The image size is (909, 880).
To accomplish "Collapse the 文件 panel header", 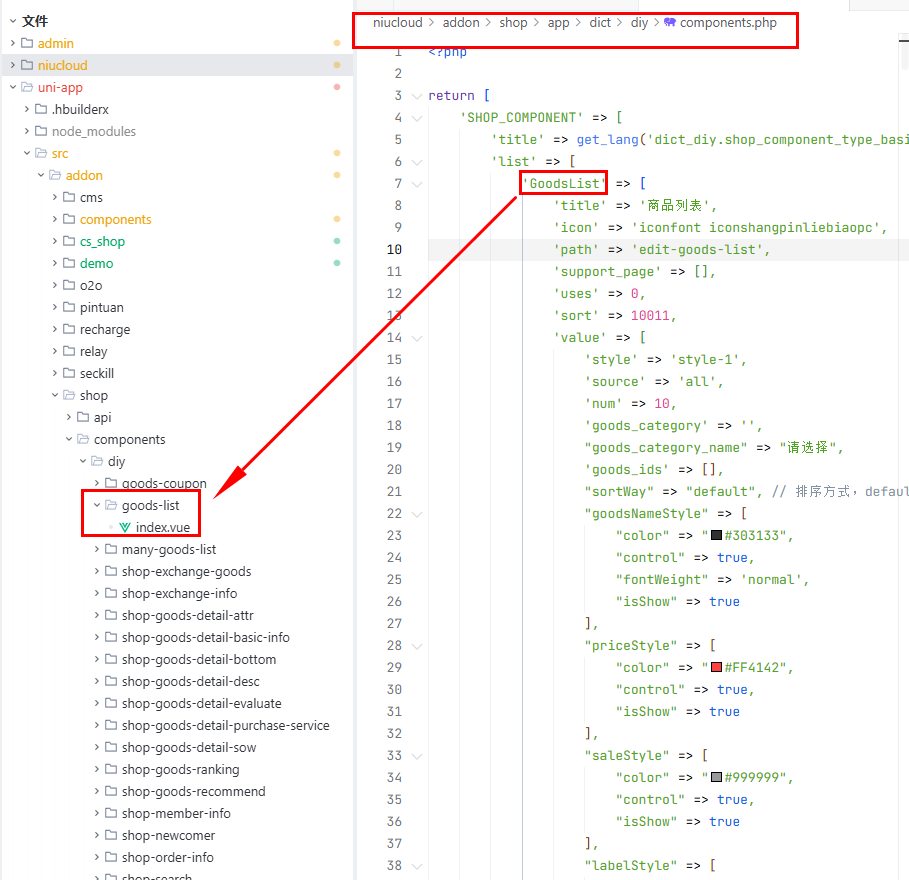I will coord(12,21).
